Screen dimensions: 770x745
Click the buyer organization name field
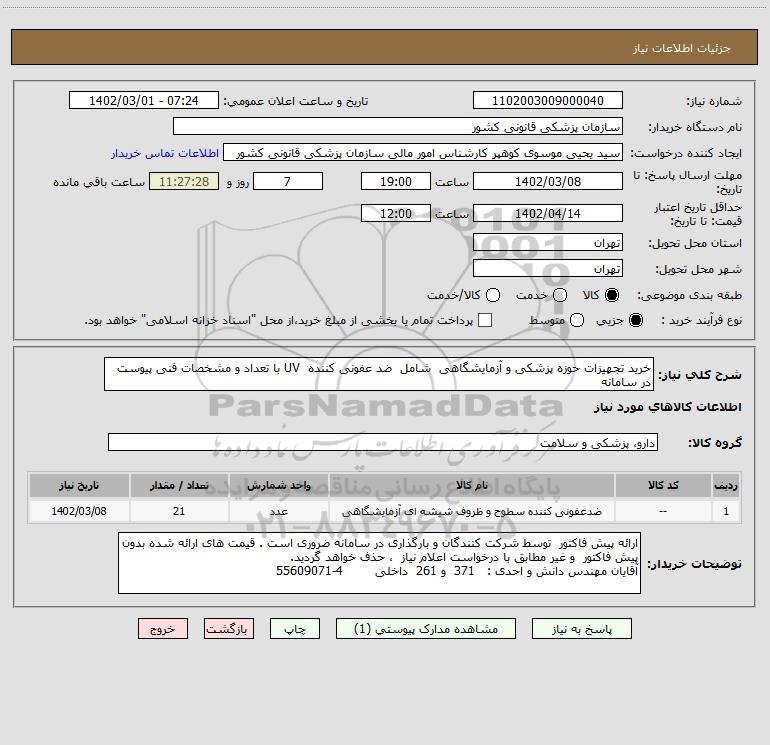[x=398, y=126]
